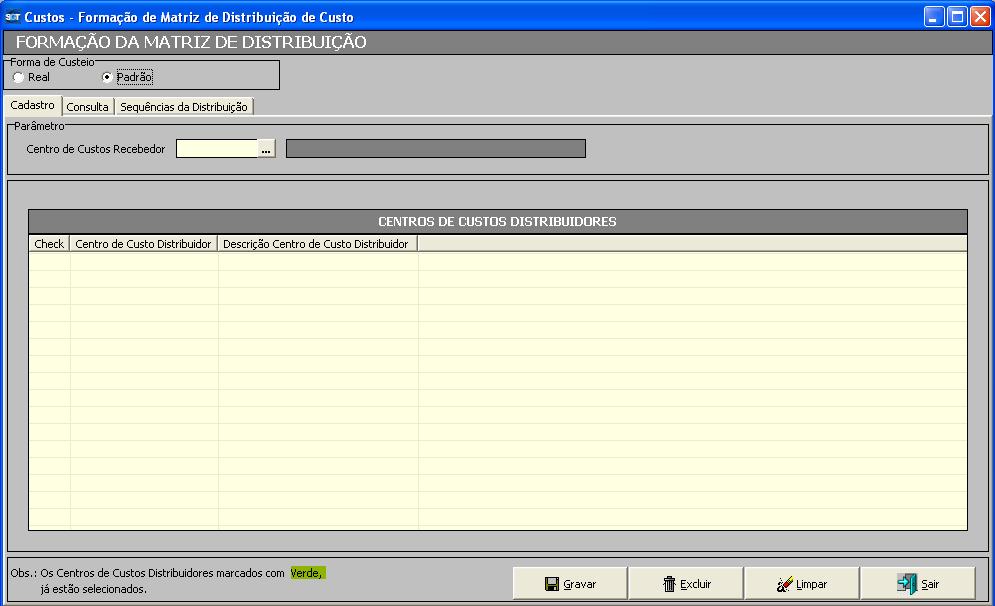
Task: Switch to the Consulta tab
Action: click(88, 107)
